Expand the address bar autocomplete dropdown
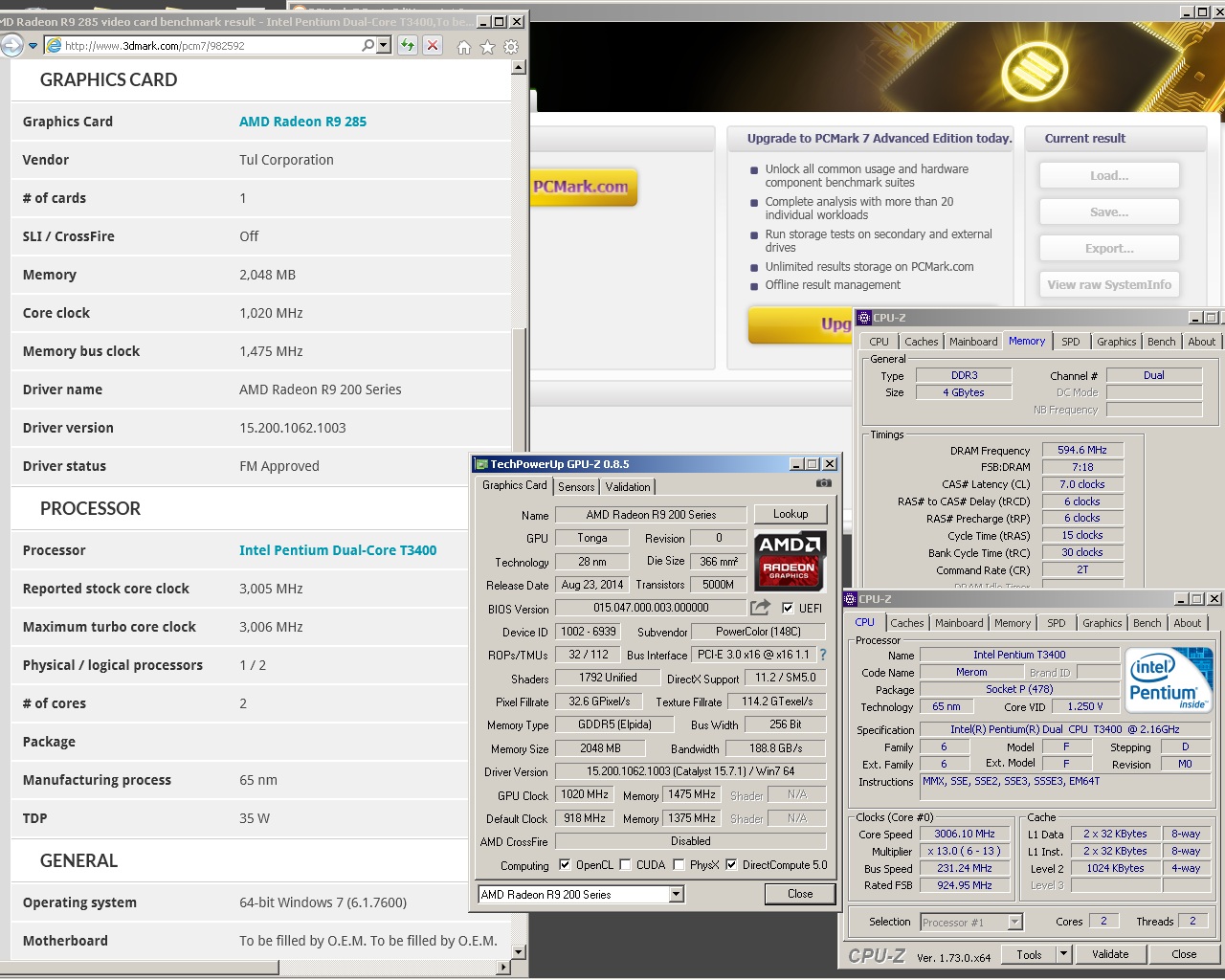Screen dimensions: 1225x980 pos(384,45)
